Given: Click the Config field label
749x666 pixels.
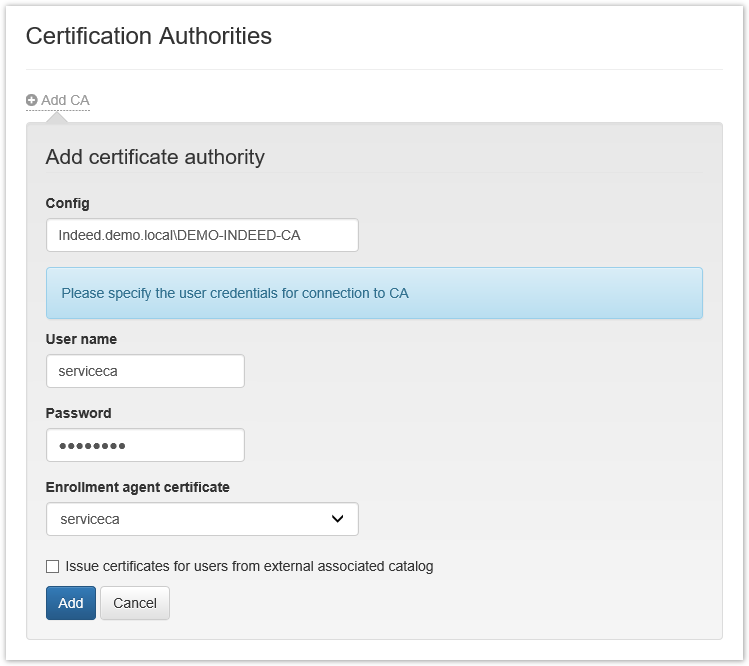Looking at the screenshot, I should tap(67, 203).
